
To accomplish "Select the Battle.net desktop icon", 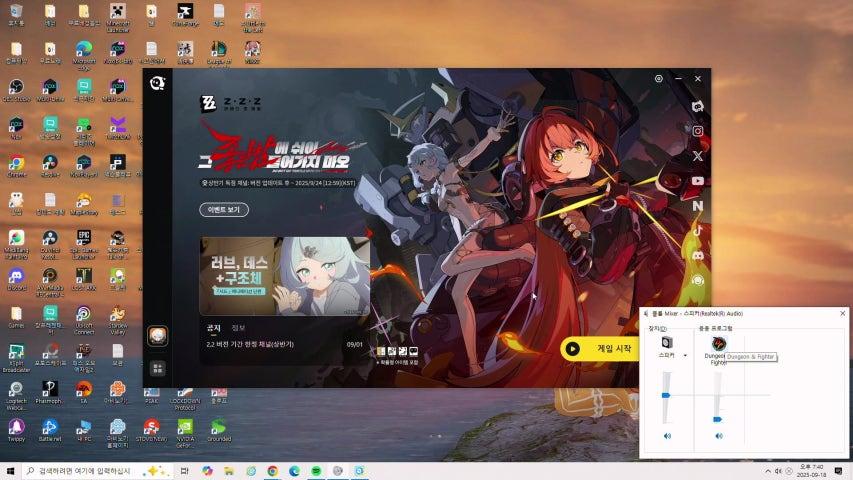I will [50, 430].
